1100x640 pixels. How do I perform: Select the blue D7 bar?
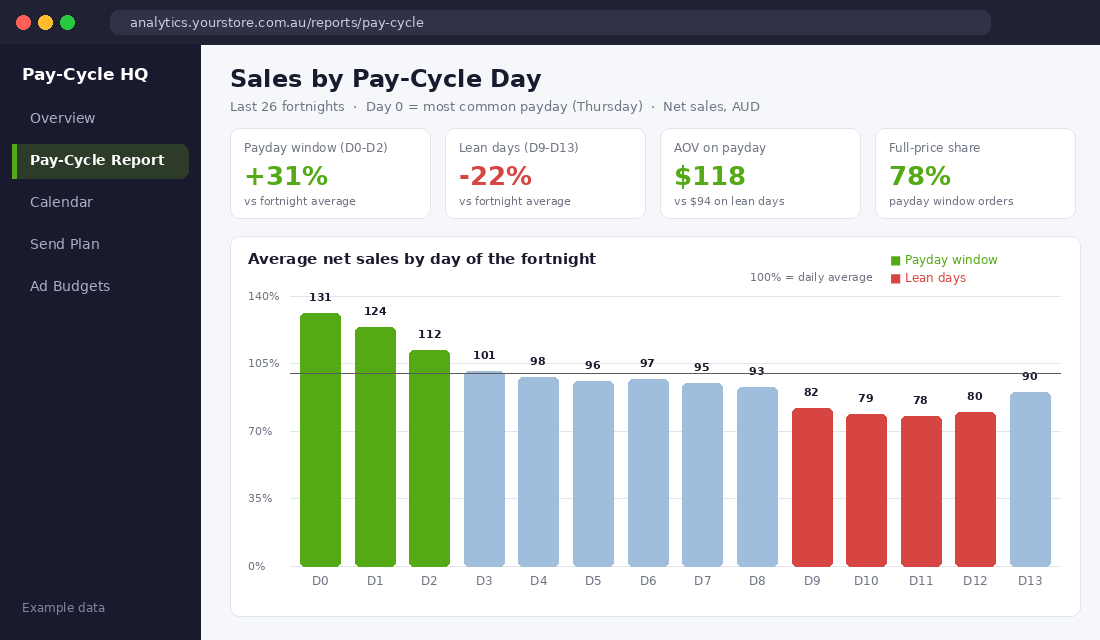point(702,474)
